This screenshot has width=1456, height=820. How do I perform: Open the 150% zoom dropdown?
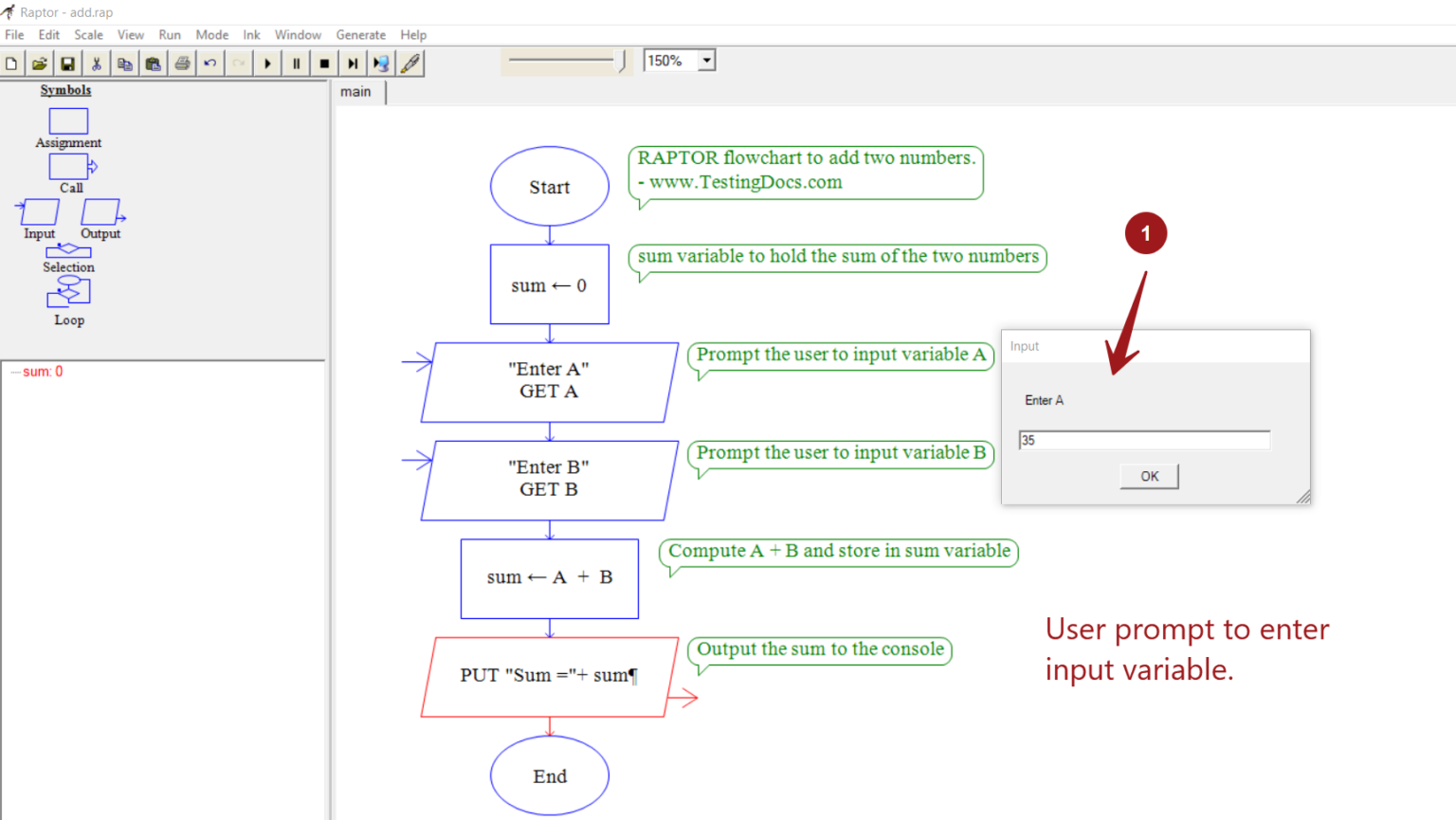pyautogui.click(x=706, y=61)
